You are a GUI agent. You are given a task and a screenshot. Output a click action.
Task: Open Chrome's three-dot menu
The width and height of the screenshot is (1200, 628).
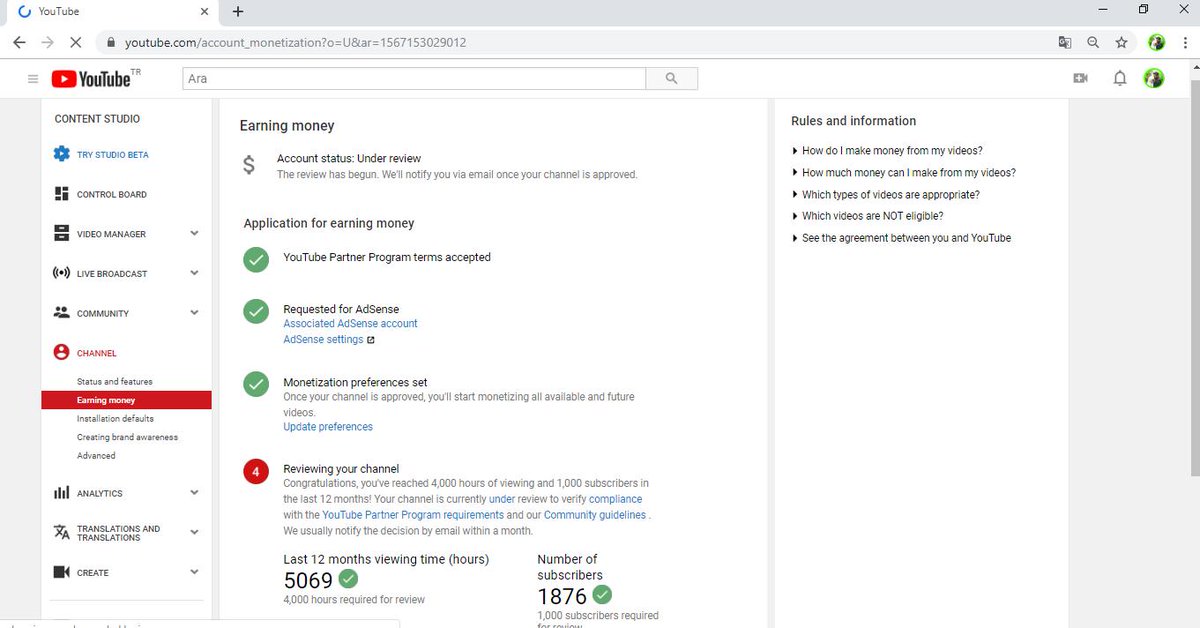coord(1185,43)
